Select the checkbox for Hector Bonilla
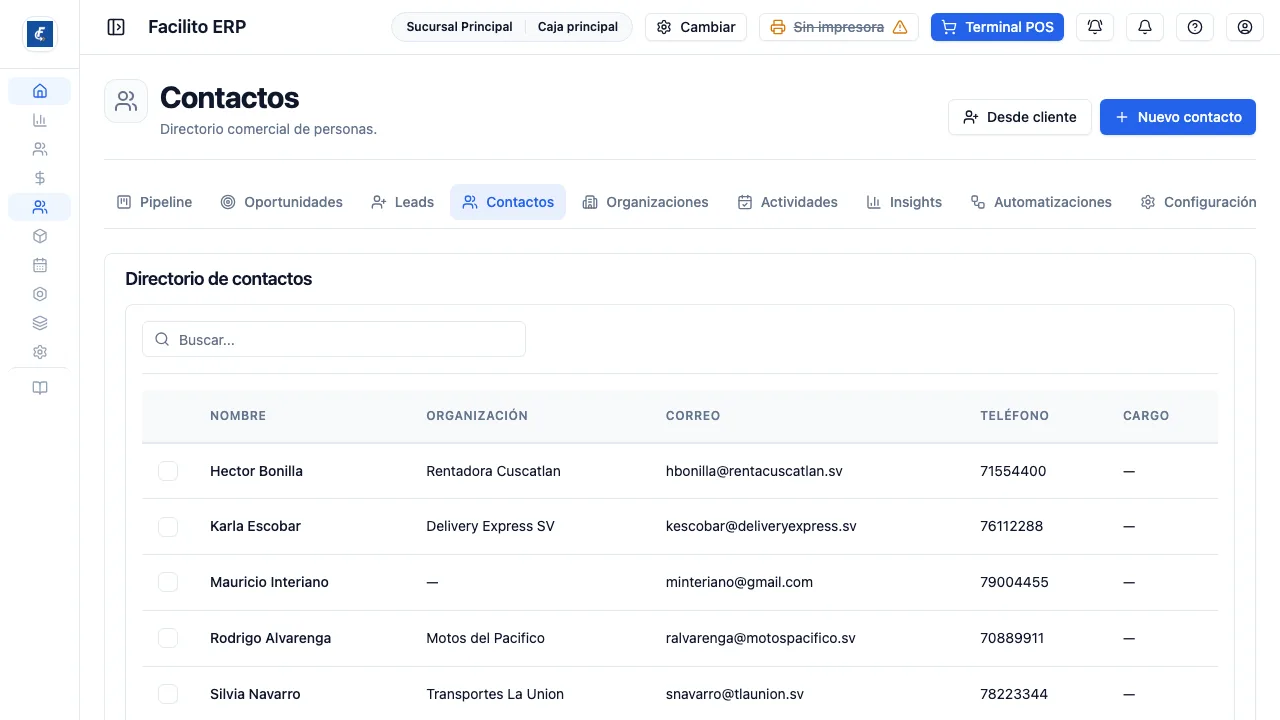This screenshot has height=720, width=1280. [x=168, y=471]
